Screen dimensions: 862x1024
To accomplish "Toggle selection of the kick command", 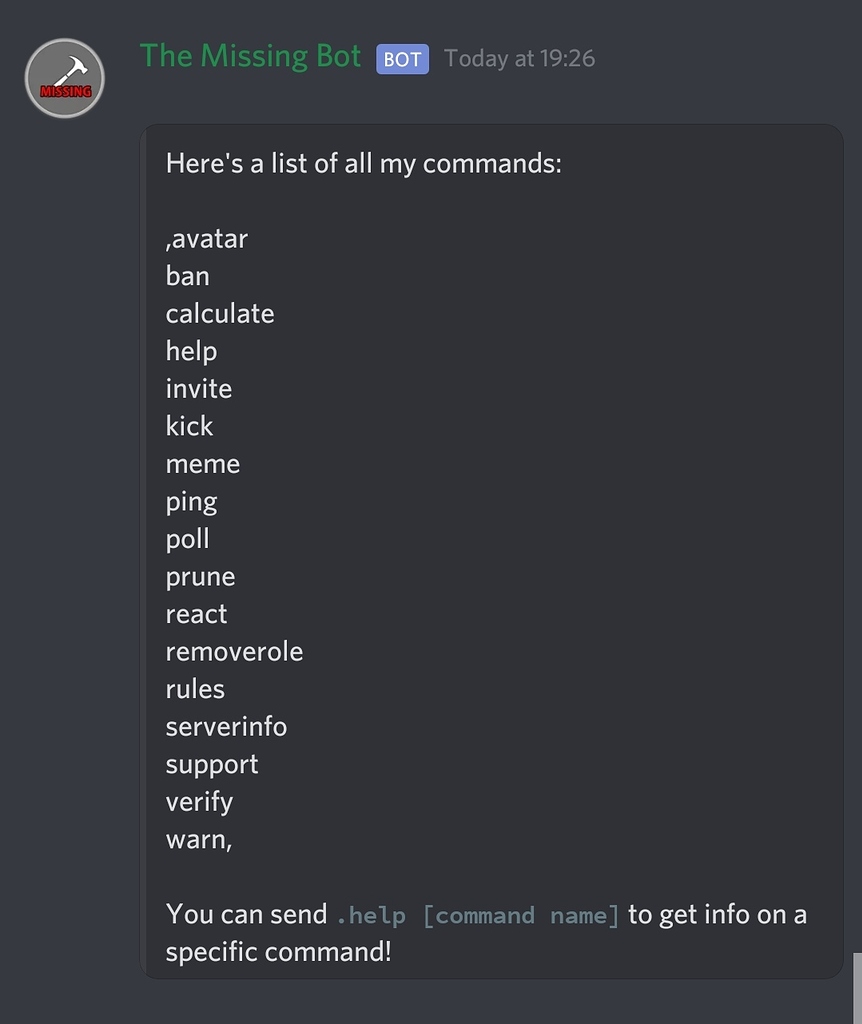I will point(189,426).
